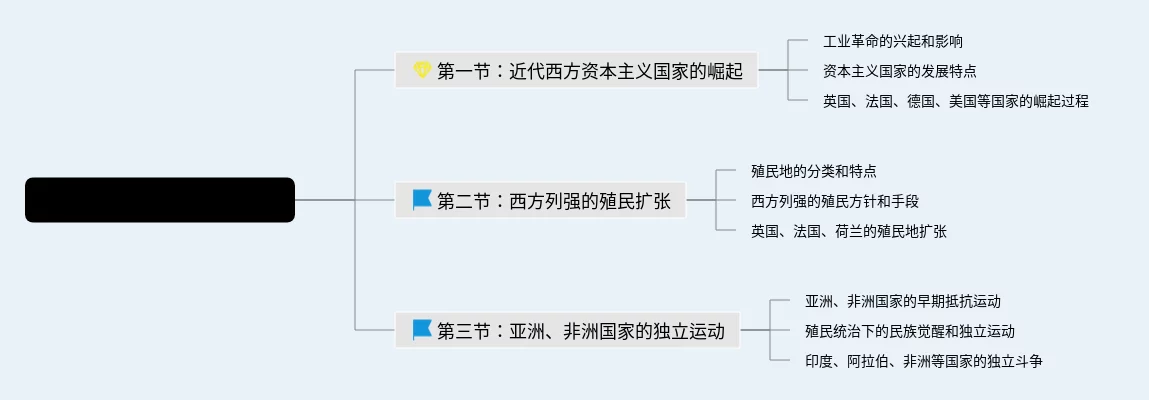Select subtopic 殖民地的分类和特点

813,171
